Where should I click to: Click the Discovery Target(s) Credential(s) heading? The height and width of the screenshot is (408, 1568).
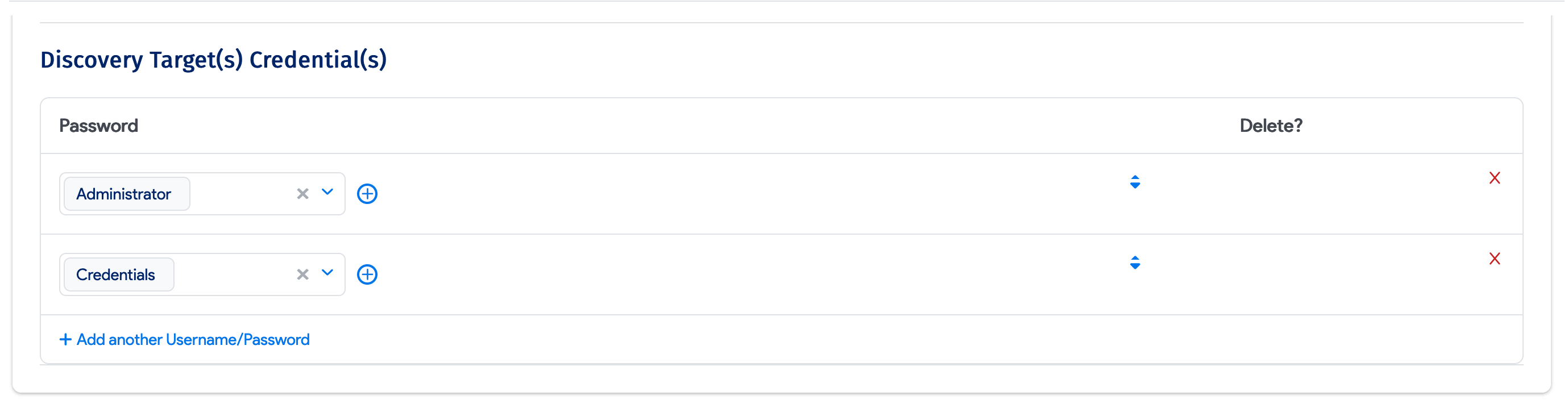(214, 60)
